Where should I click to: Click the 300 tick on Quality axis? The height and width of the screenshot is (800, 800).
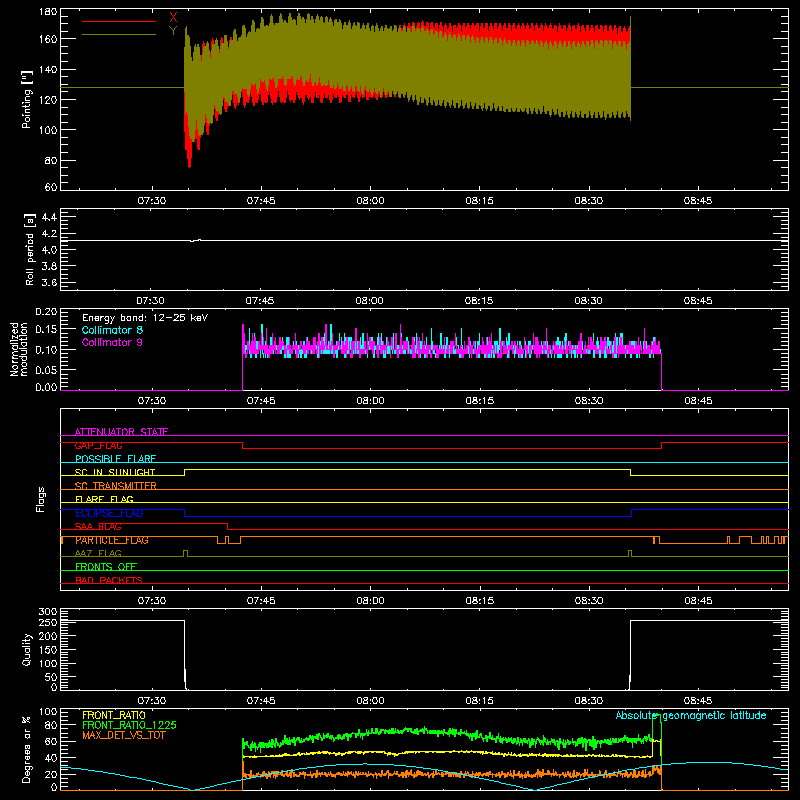pos(48,612)
